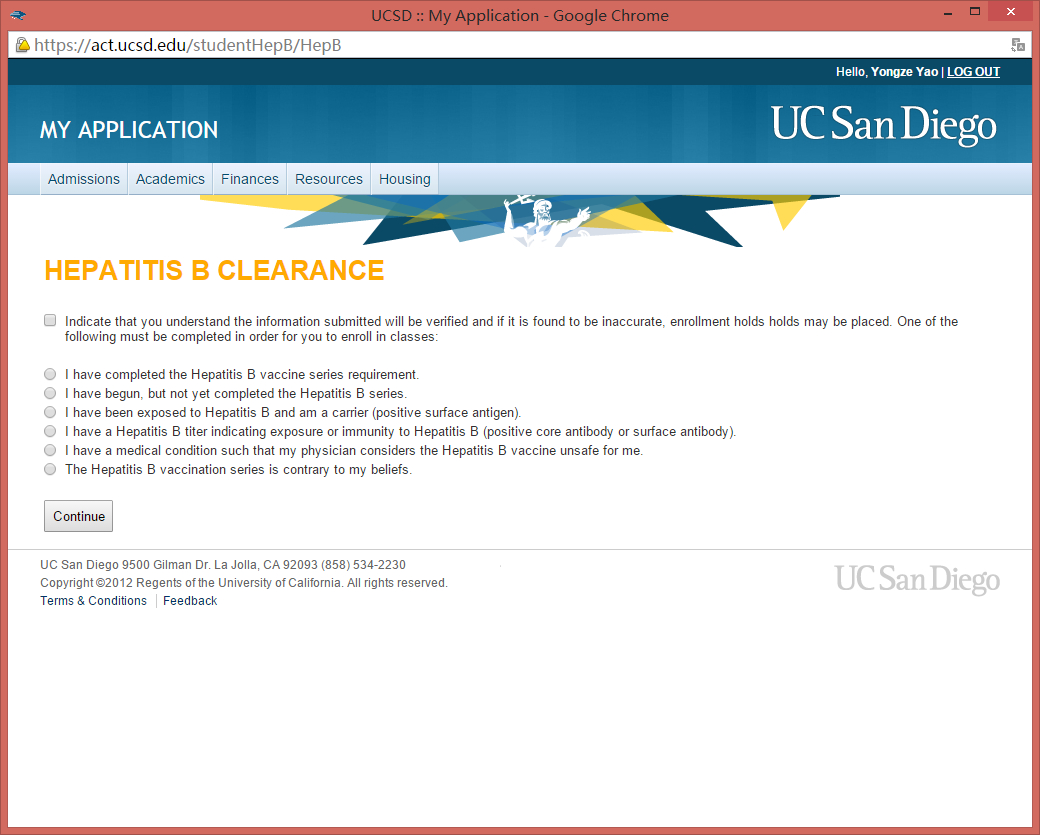Click the Chrome window app icon
The width and height of the screenshot is (1040, 835).
point(18,15)
